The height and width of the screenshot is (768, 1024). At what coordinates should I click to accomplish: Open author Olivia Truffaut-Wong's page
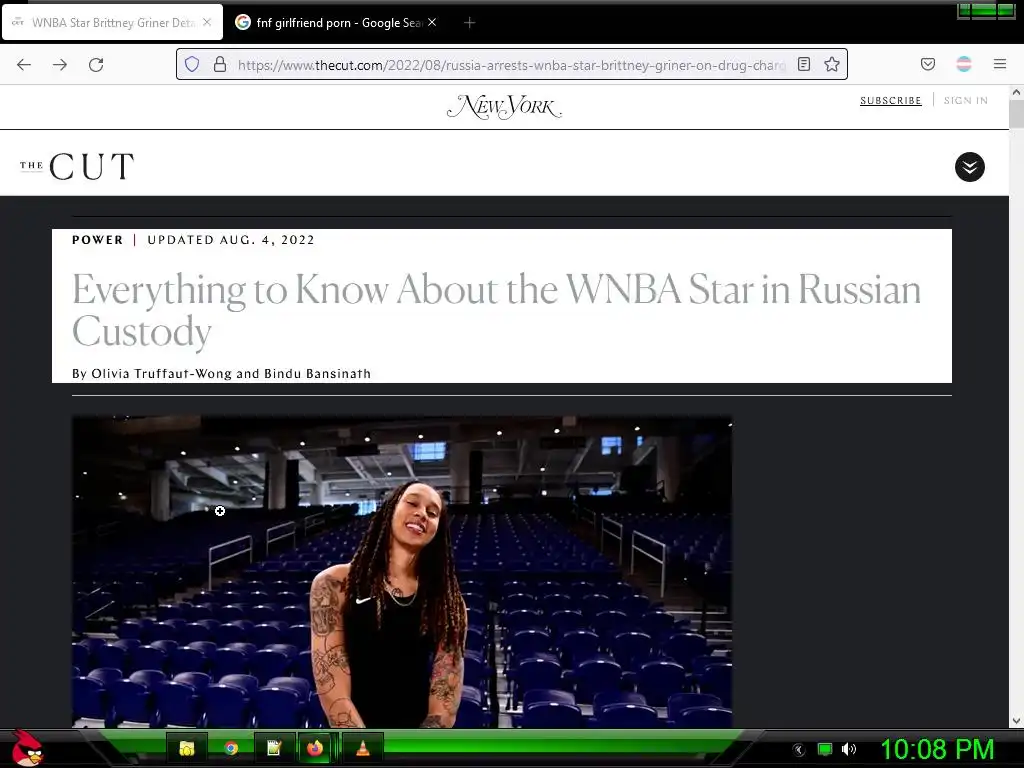161,374
